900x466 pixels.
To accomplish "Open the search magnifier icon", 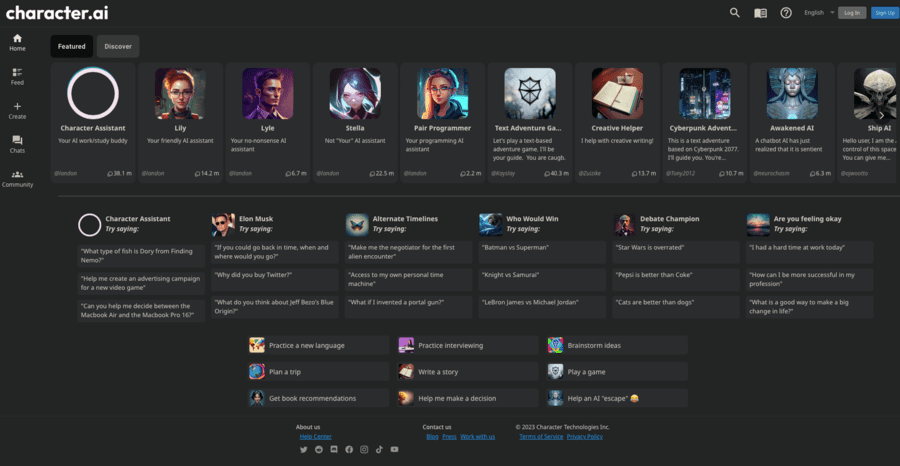I will coord(735,13).
